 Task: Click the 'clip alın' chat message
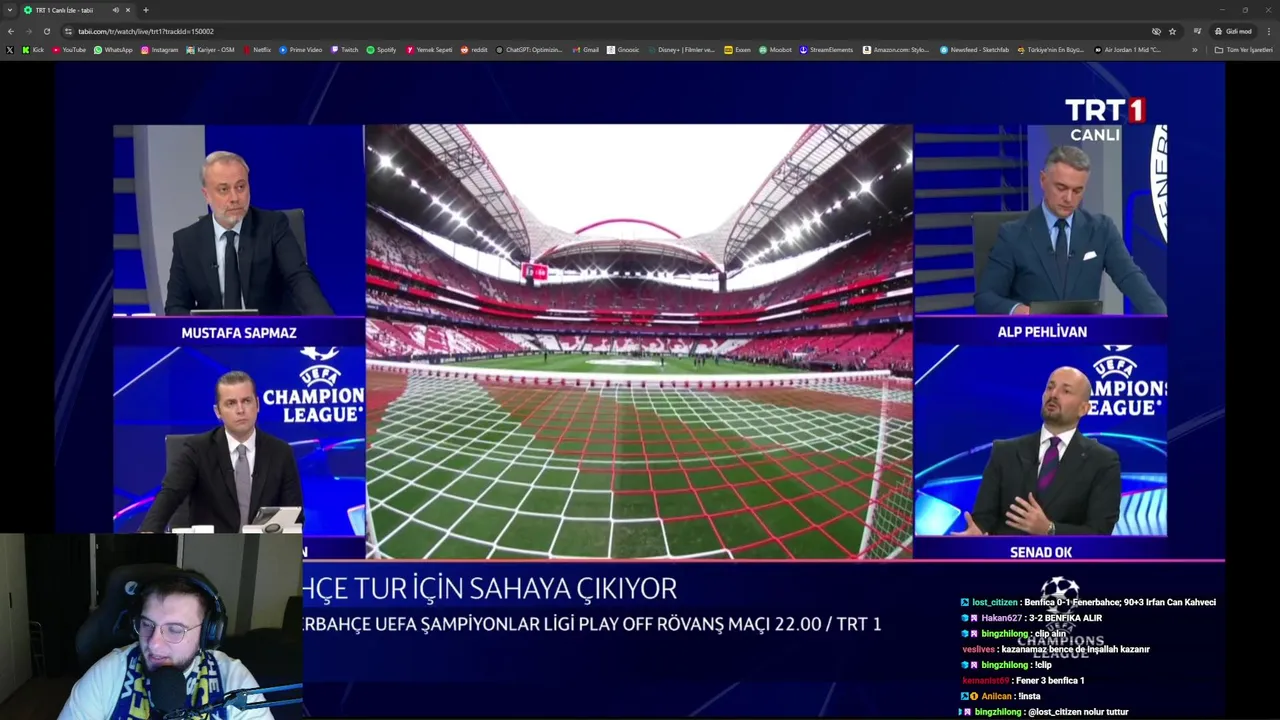(1051, 634)
